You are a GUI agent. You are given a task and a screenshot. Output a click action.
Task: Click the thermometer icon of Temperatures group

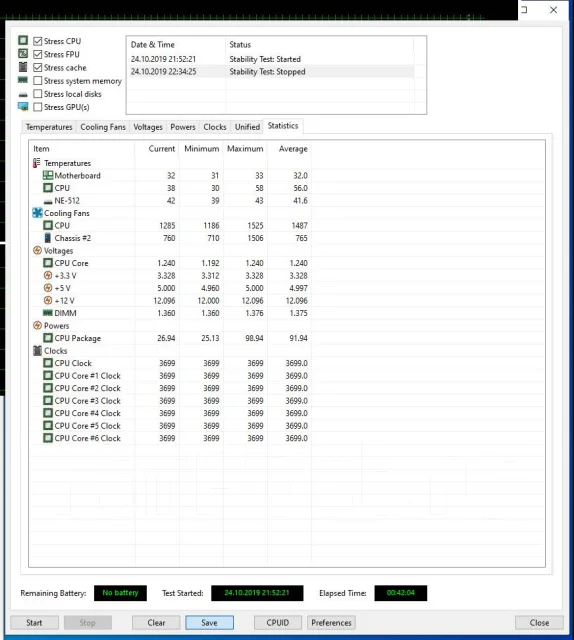(37, 163)
